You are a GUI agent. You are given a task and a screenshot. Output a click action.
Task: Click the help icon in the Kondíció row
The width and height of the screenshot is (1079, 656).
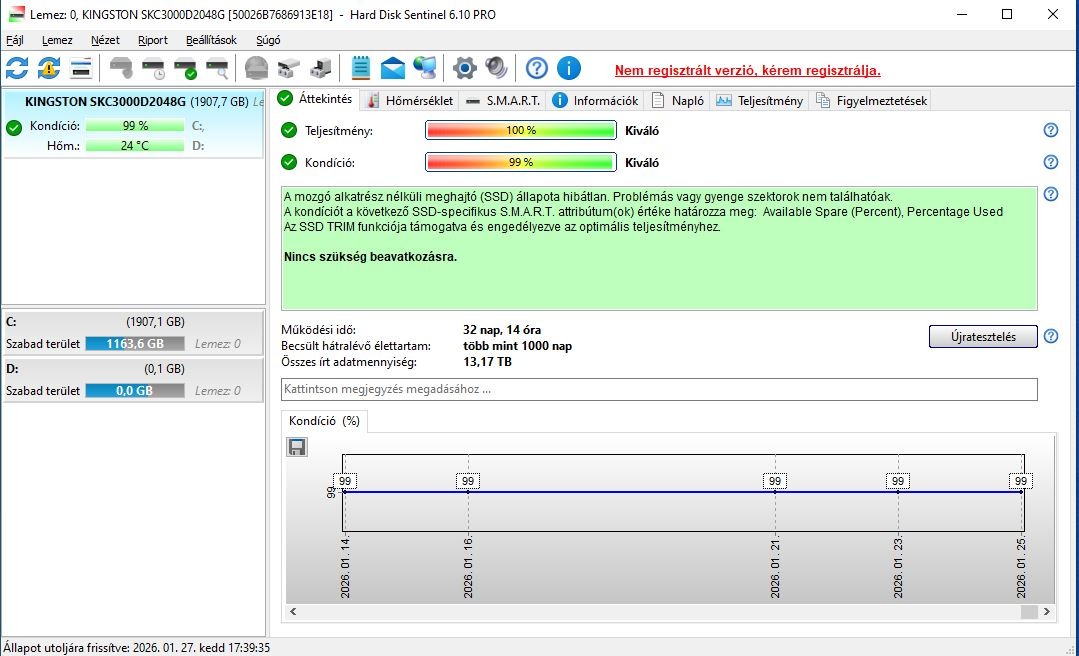click(1051, 162)
